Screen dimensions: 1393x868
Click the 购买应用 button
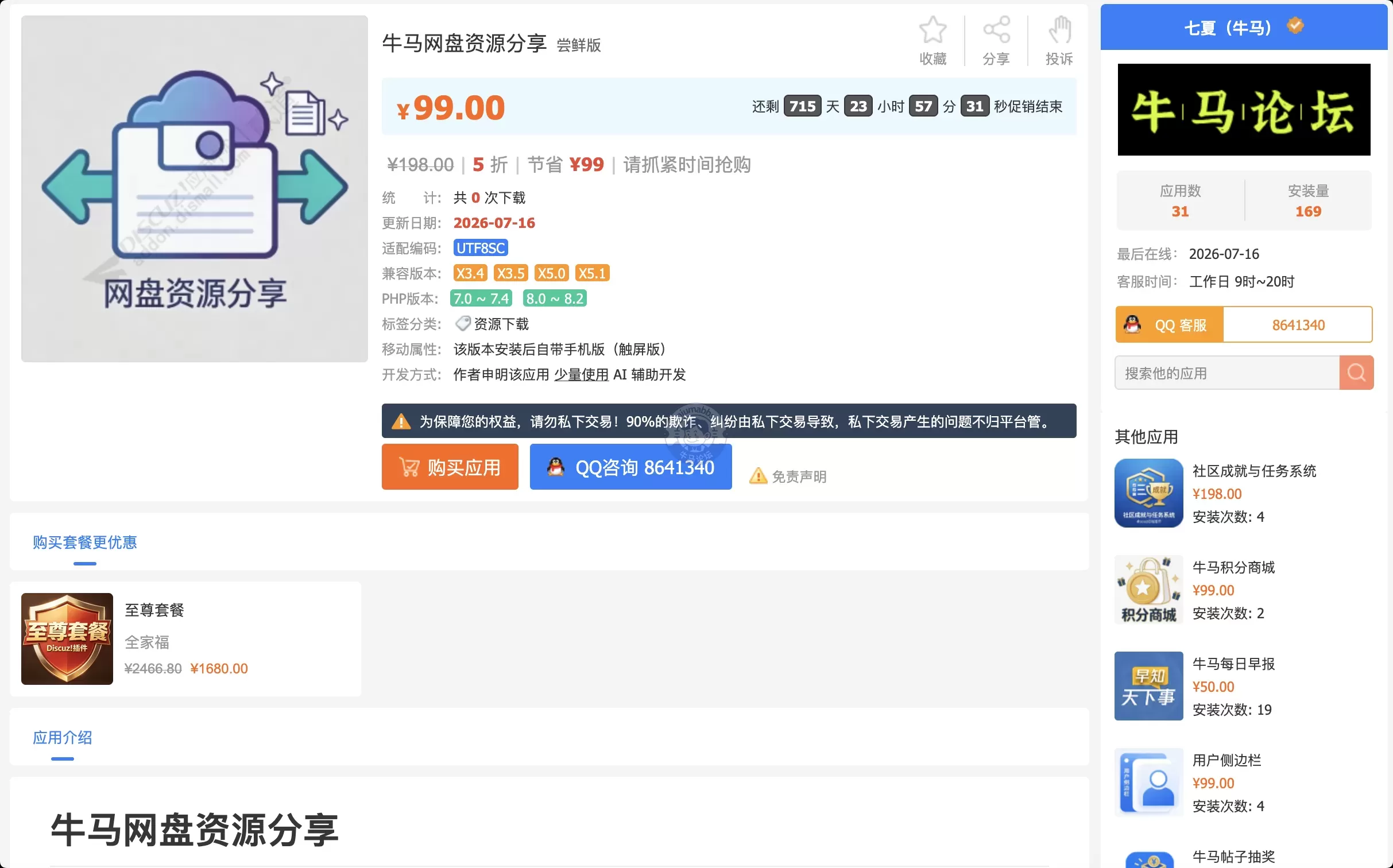coord(450,467)
